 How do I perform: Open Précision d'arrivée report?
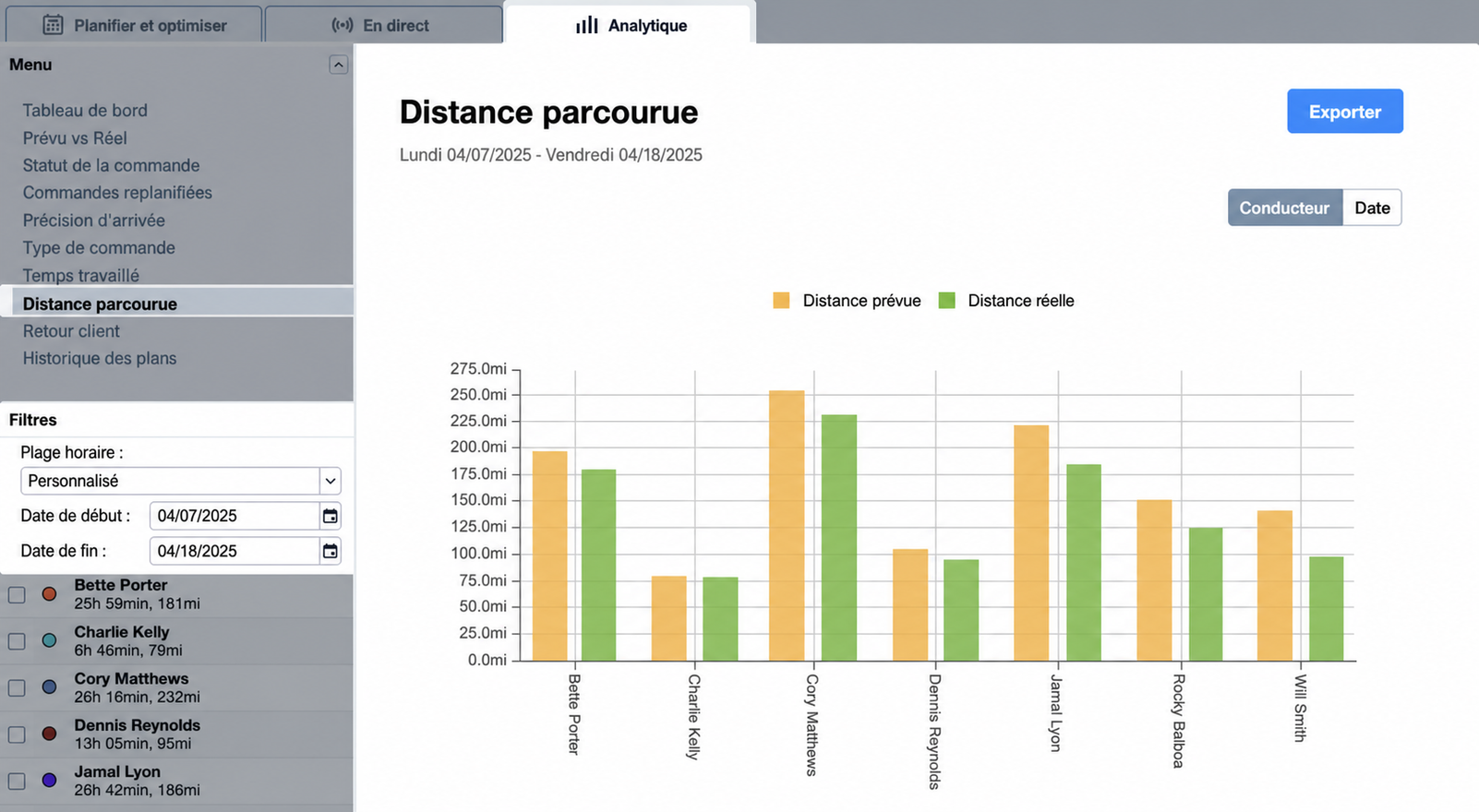(93, 220)
